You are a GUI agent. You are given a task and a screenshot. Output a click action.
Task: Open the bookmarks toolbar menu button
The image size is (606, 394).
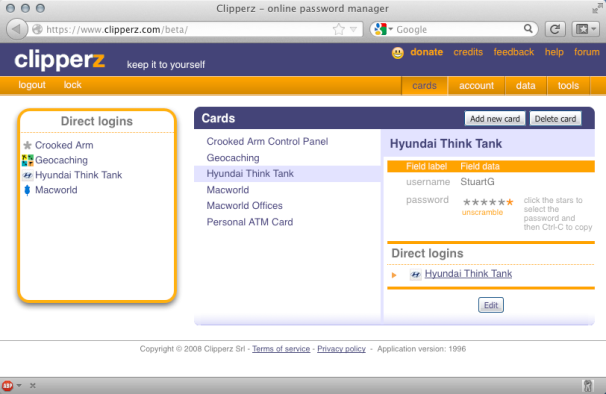click(586, 29)
